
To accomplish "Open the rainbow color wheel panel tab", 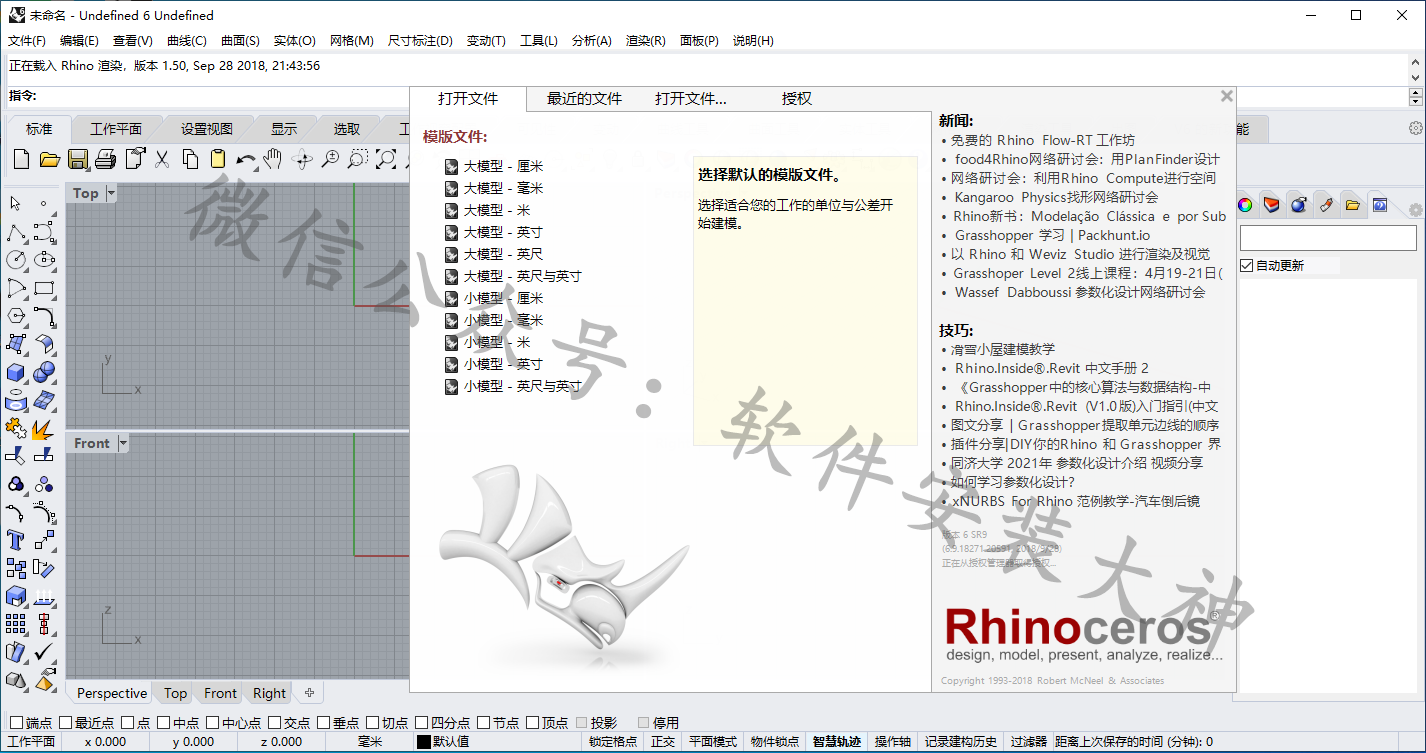I will pyautogui.click(x=1245, y=205).
